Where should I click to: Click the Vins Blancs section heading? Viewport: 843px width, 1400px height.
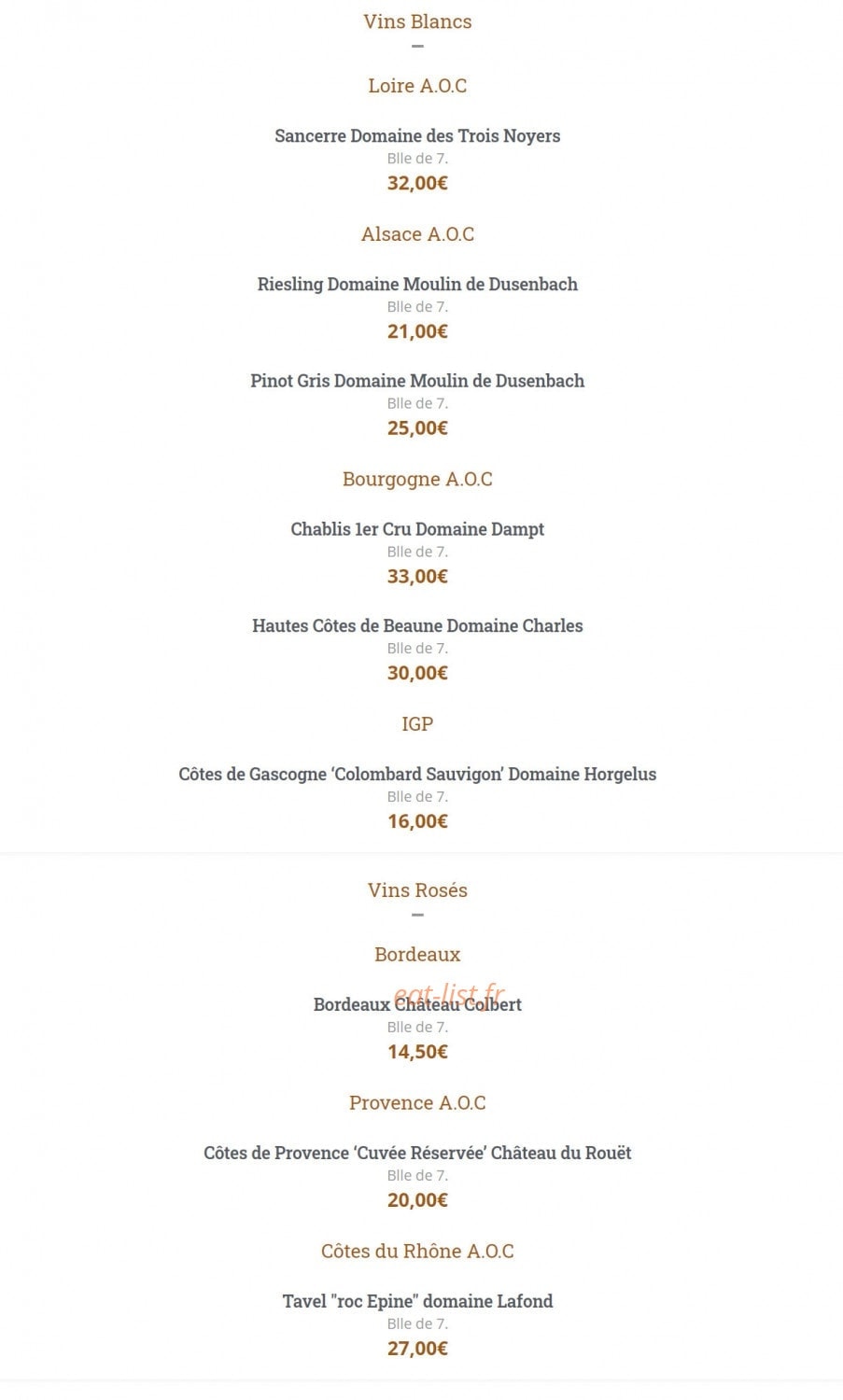click(x=417, y=21)
